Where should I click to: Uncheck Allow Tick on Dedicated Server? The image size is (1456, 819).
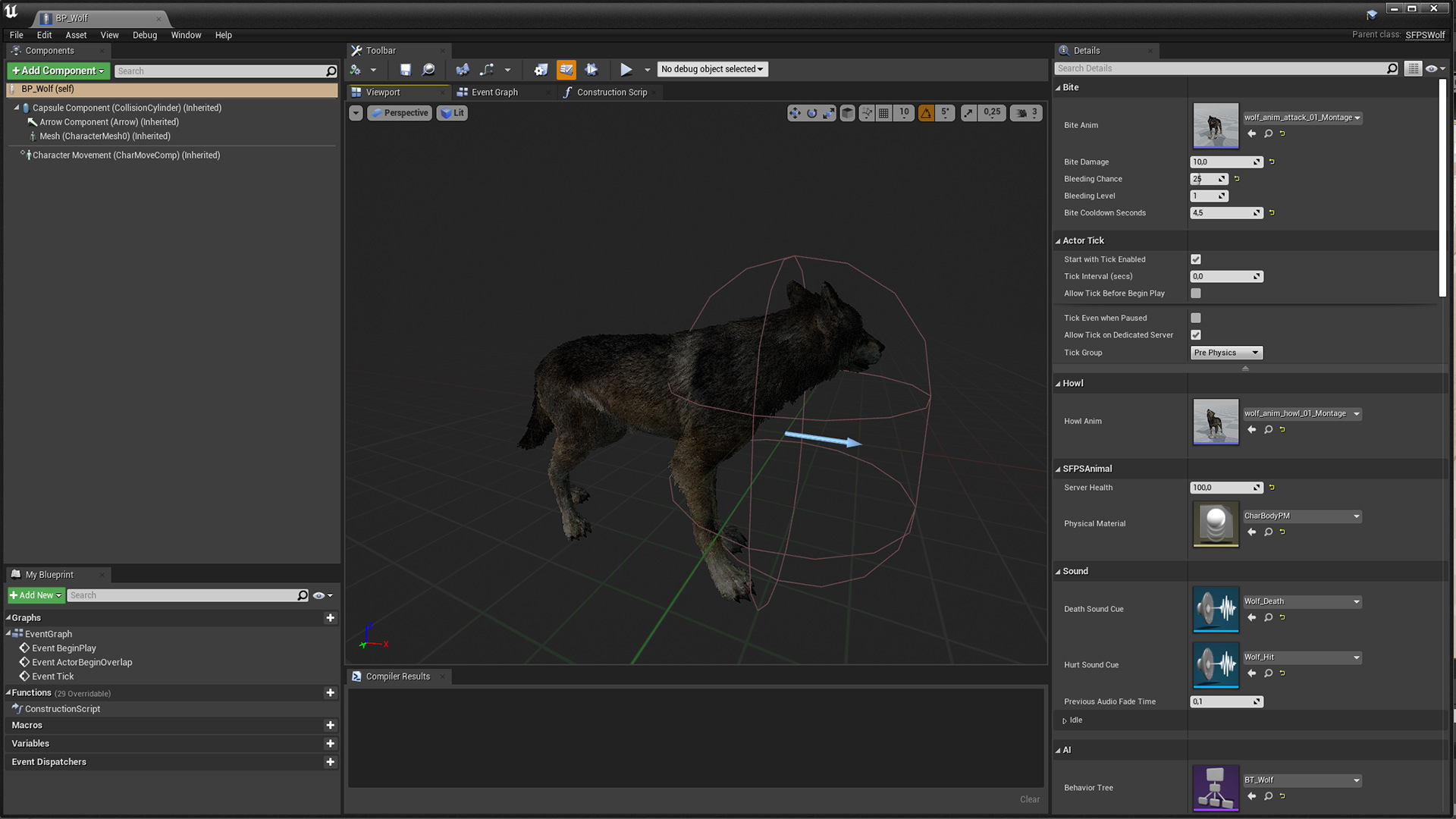click(x=1196, y=335)
